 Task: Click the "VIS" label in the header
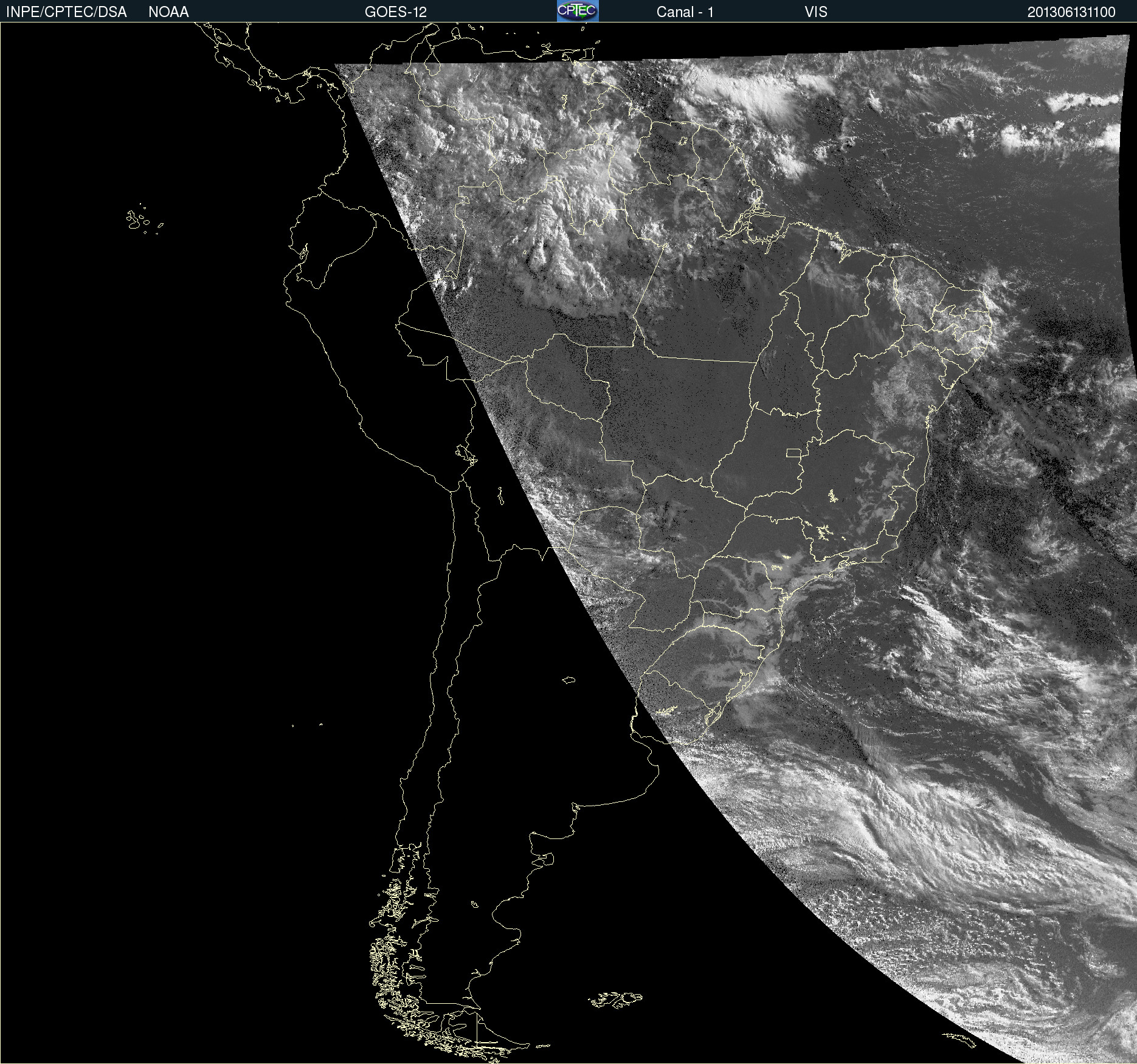pos(816,12)
